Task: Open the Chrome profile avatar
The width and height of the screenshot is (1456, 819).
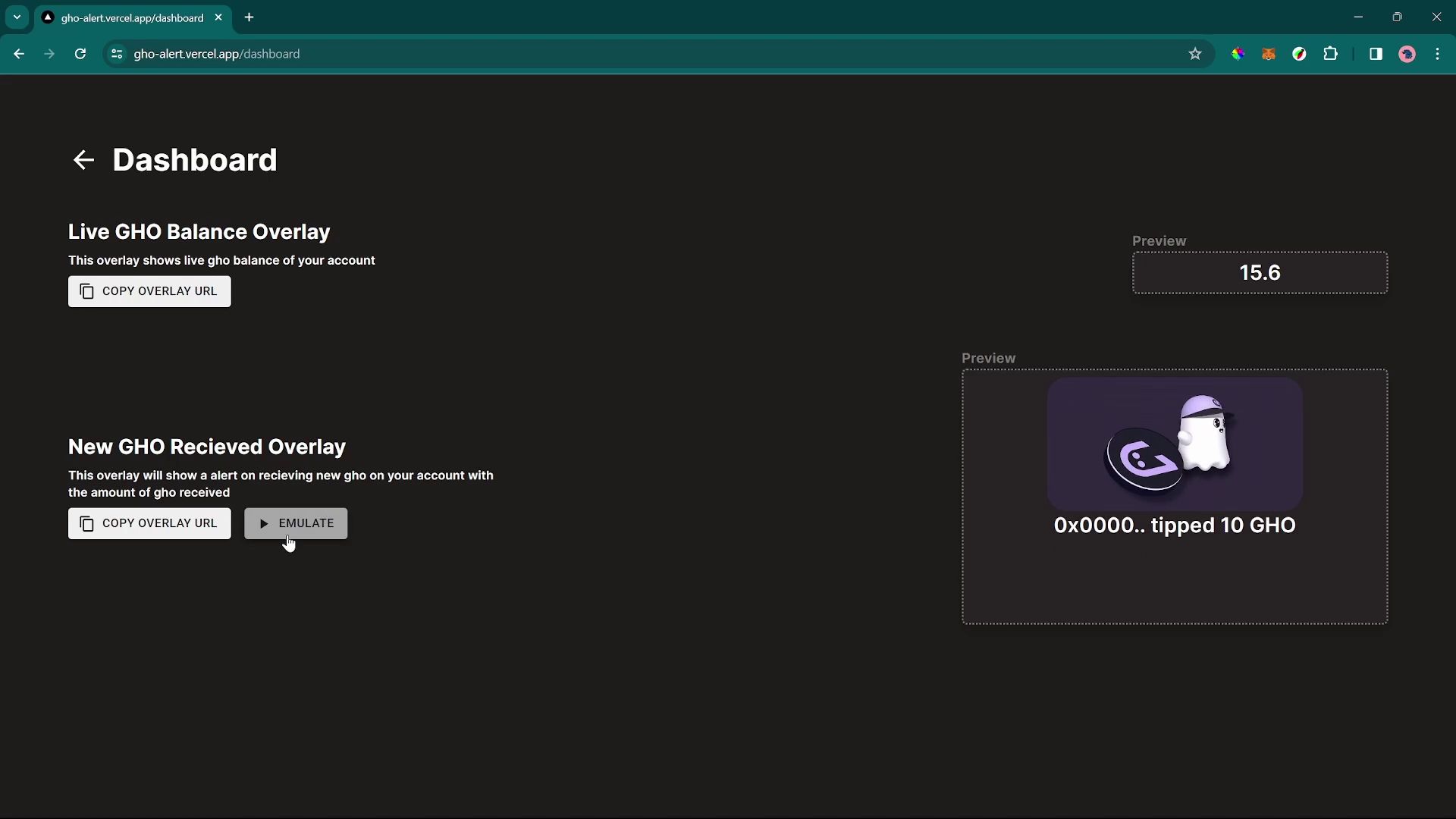Action: pos(1407,54)
